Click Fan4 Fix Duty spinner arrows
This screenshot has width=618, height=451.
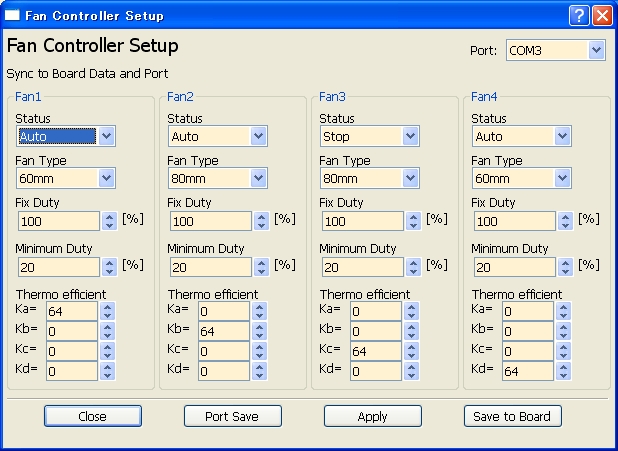coord(565,221)
